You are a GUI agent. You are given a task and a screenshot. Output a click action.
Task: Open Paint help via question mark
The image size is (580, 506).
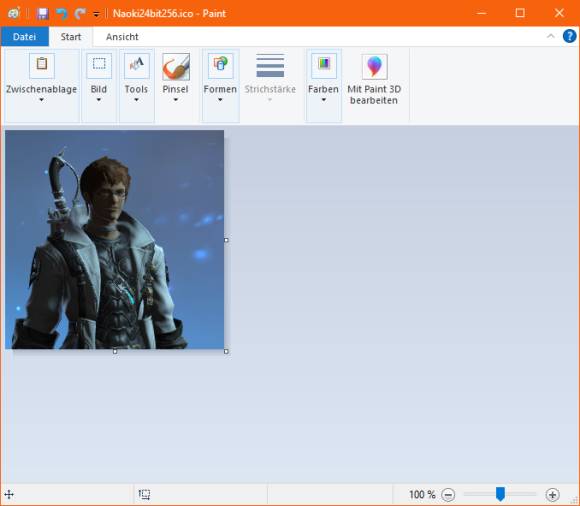(570, 36)
